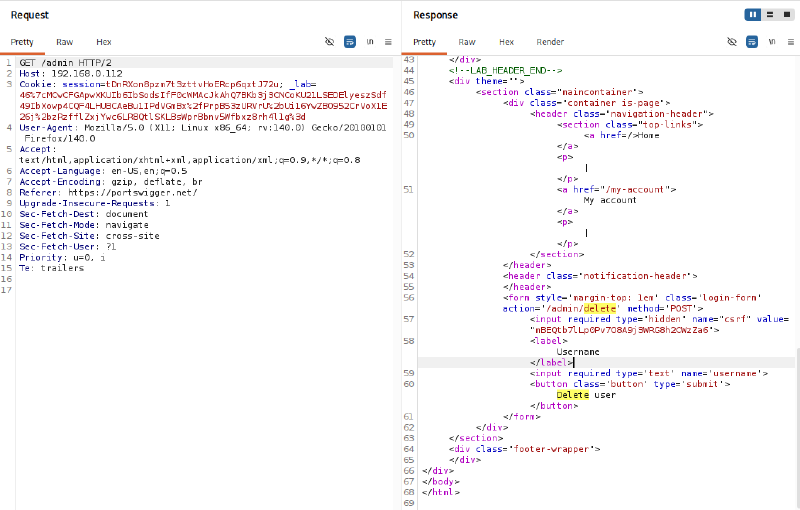Click the User-Agent header line
The width and height of the screenshot is (800, 510).
(203, 128)
